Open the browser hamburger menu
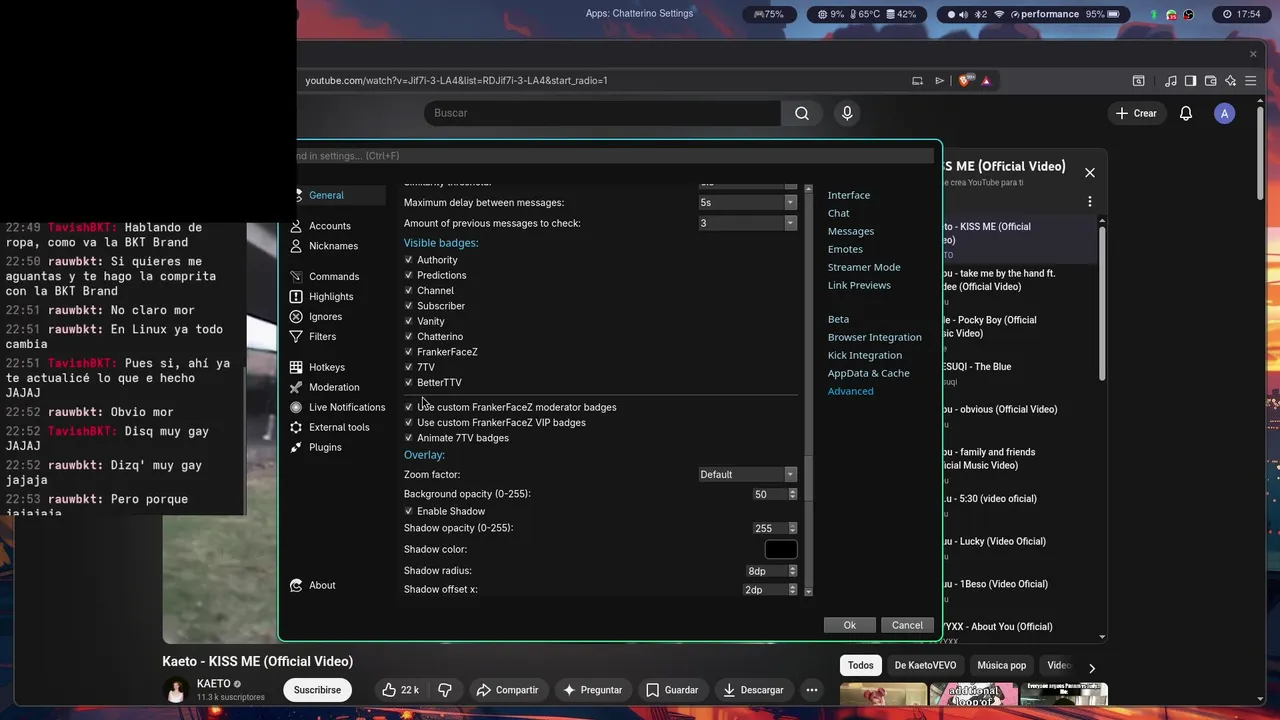The image size is (1280, 720). coord(1252,81)
